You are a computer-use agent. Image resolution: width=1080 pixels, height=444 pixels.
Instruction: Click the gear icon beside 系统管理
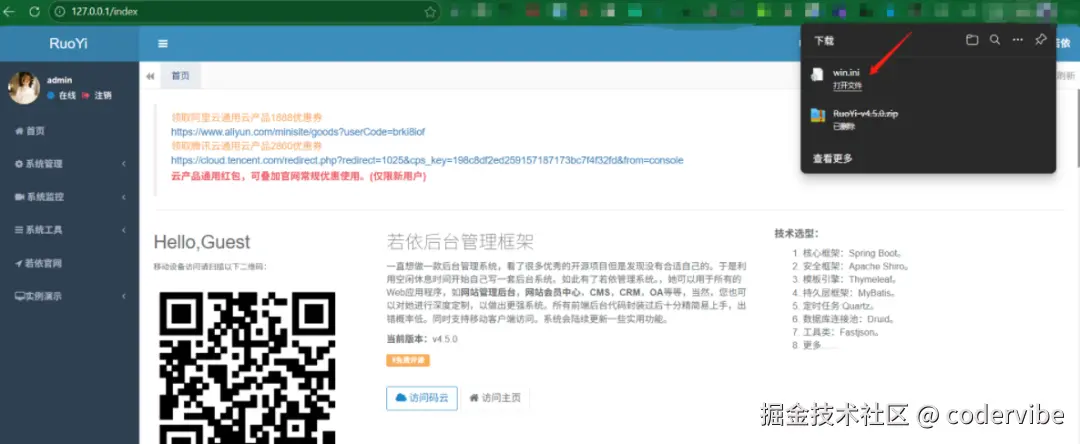[x=19, y=164]
